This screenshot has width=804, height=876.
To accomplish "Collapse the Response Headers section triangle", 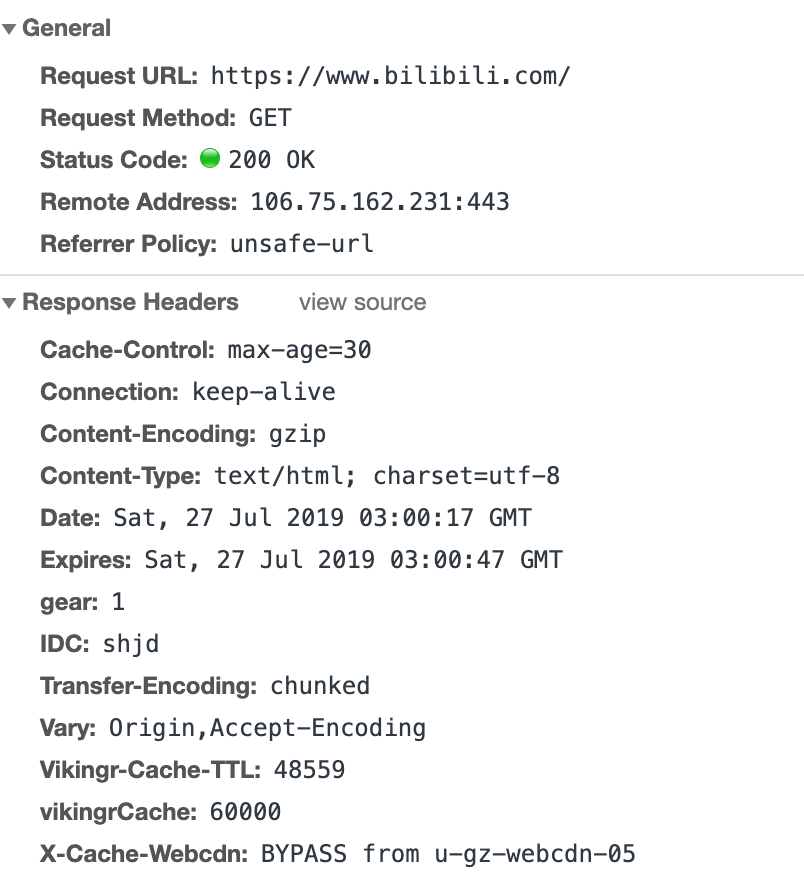I will 8,303.
